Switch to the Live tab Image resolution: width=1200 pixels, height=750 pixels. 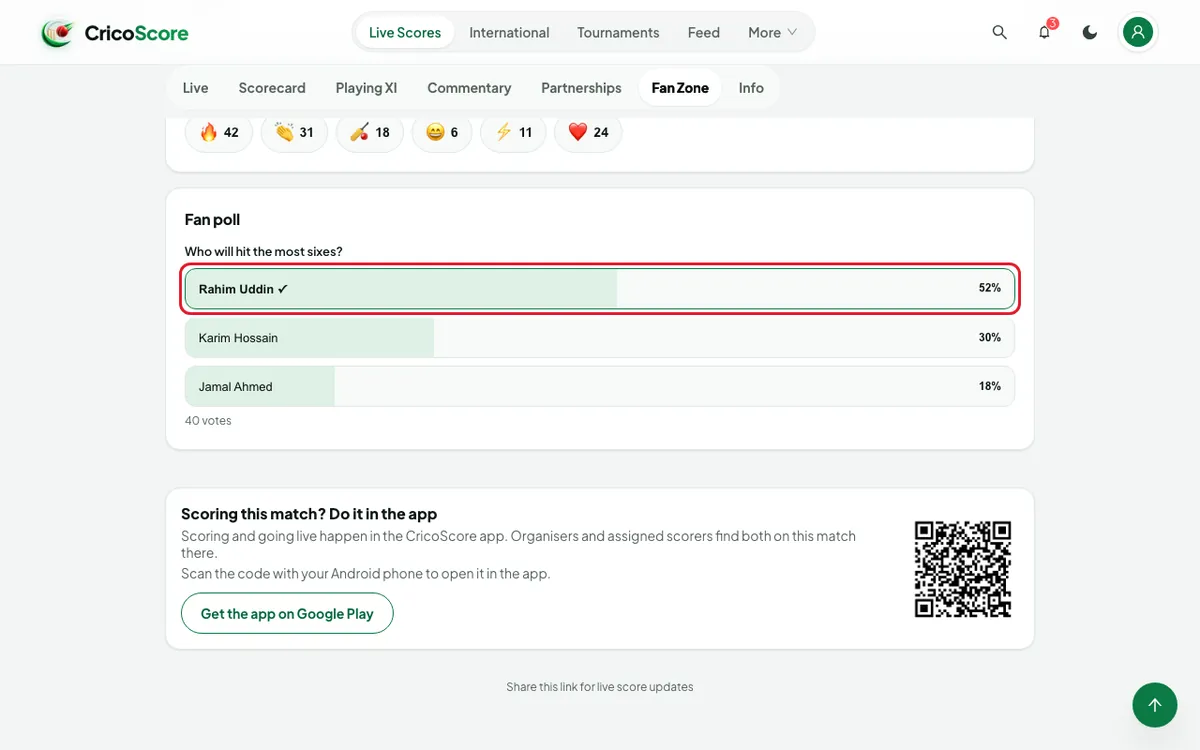point(196,88)
